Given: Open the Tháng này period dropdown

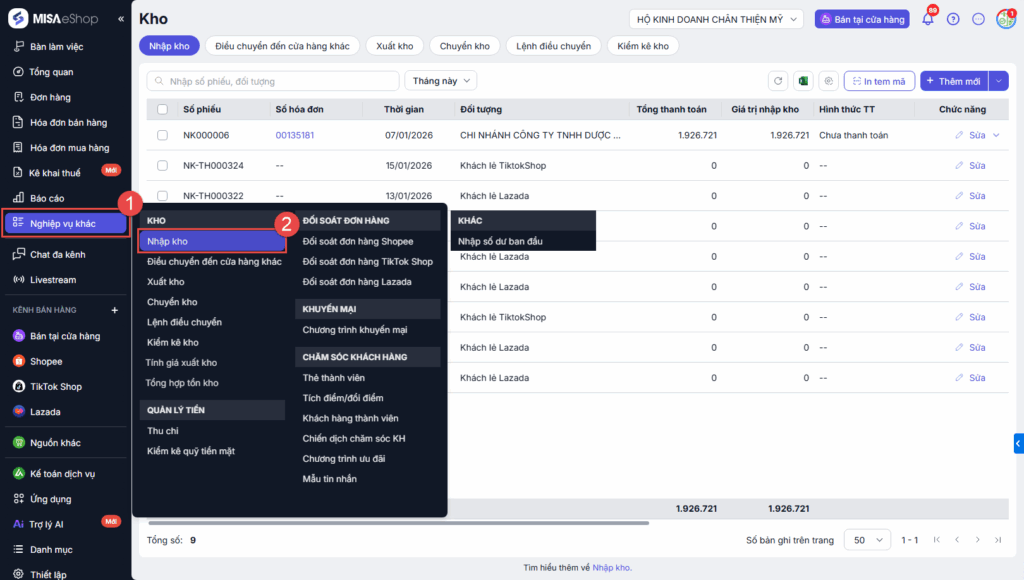Looking at the screenshot, I should (441, 81).
